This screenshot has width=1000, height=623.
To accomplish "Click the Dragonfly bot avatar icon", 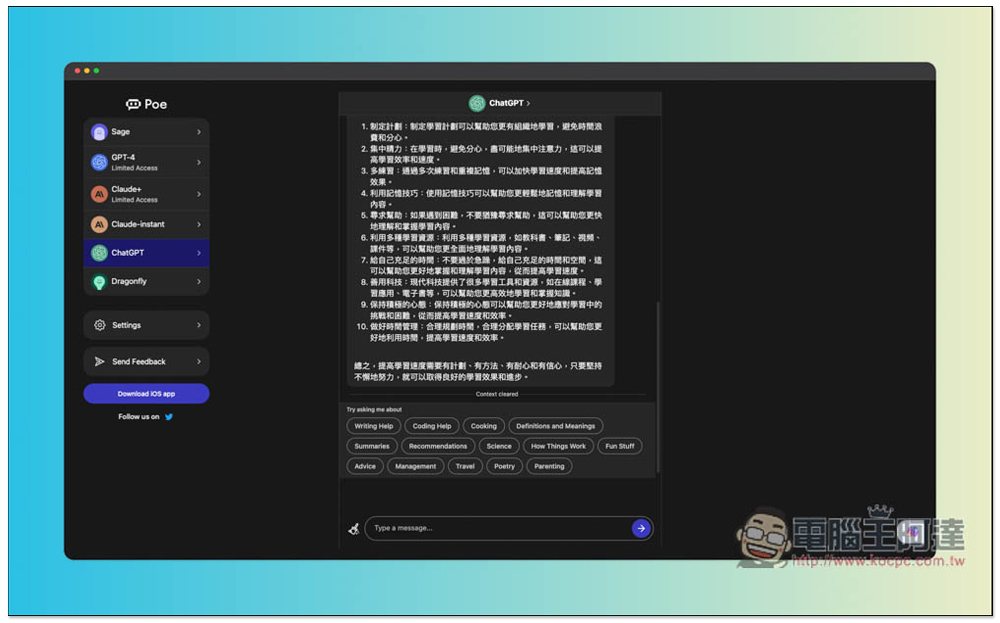I will tap(99, 282).
